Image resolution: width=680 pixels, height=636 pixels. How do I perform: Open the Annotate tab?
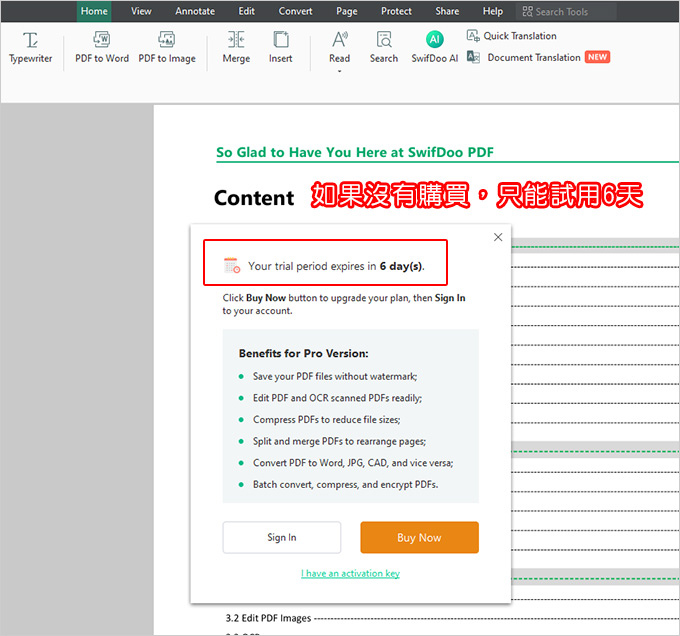[x=195, y=11]
